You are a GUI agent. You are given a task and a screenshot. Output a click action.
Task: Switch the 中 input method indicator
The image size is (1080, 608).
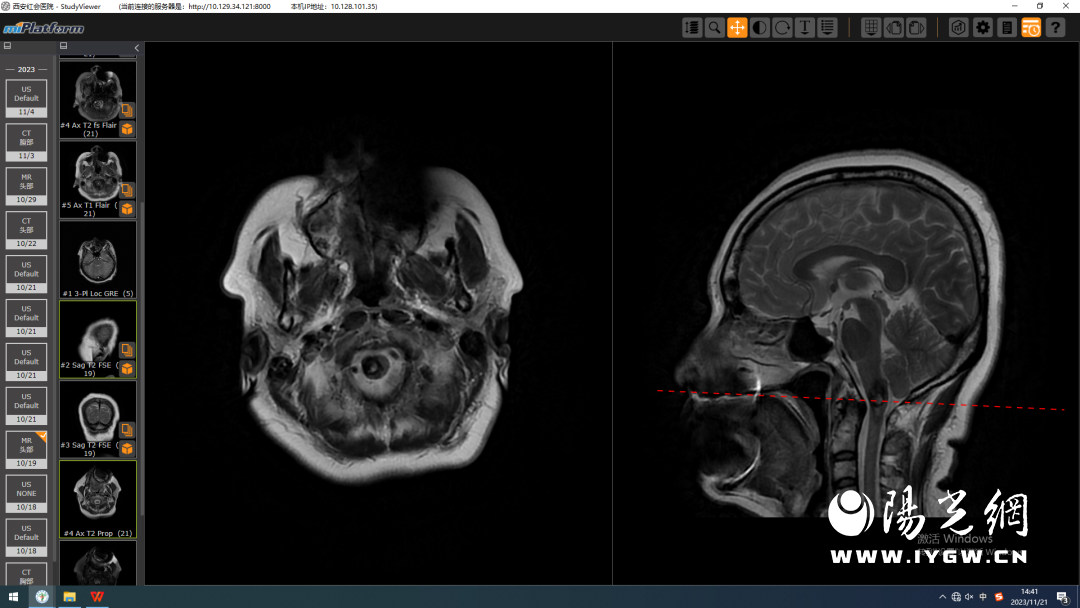[x=983, y=597]
